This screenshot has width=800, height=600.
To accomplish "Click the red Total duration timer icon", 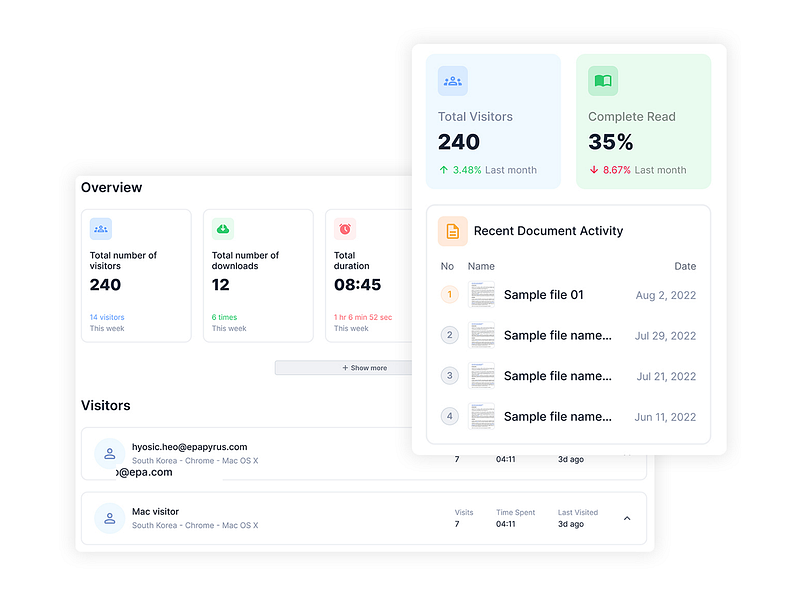I will [x=344, y=229].
